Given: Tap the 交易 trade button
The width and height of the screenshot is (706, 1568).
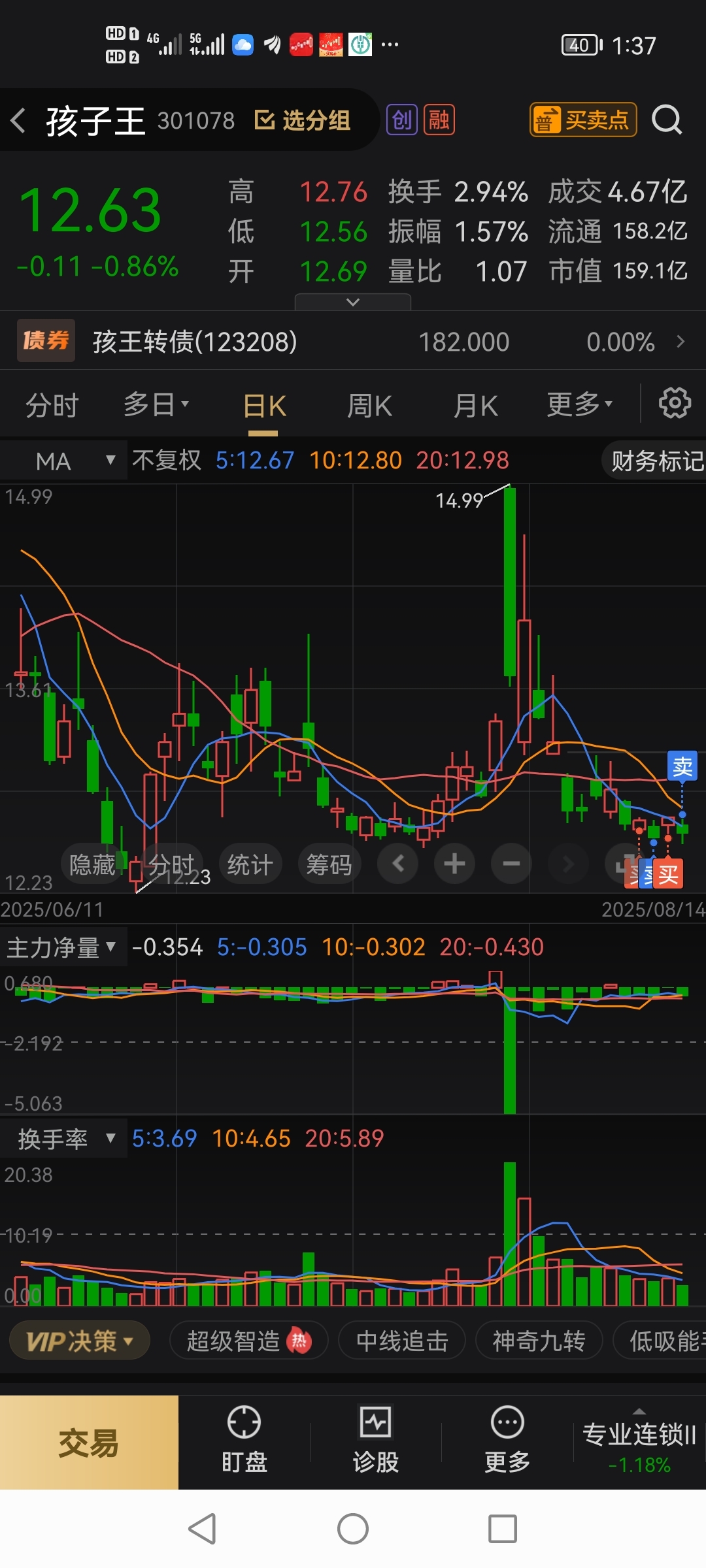Looking at the screenshot, I should tap(89, 1443).
